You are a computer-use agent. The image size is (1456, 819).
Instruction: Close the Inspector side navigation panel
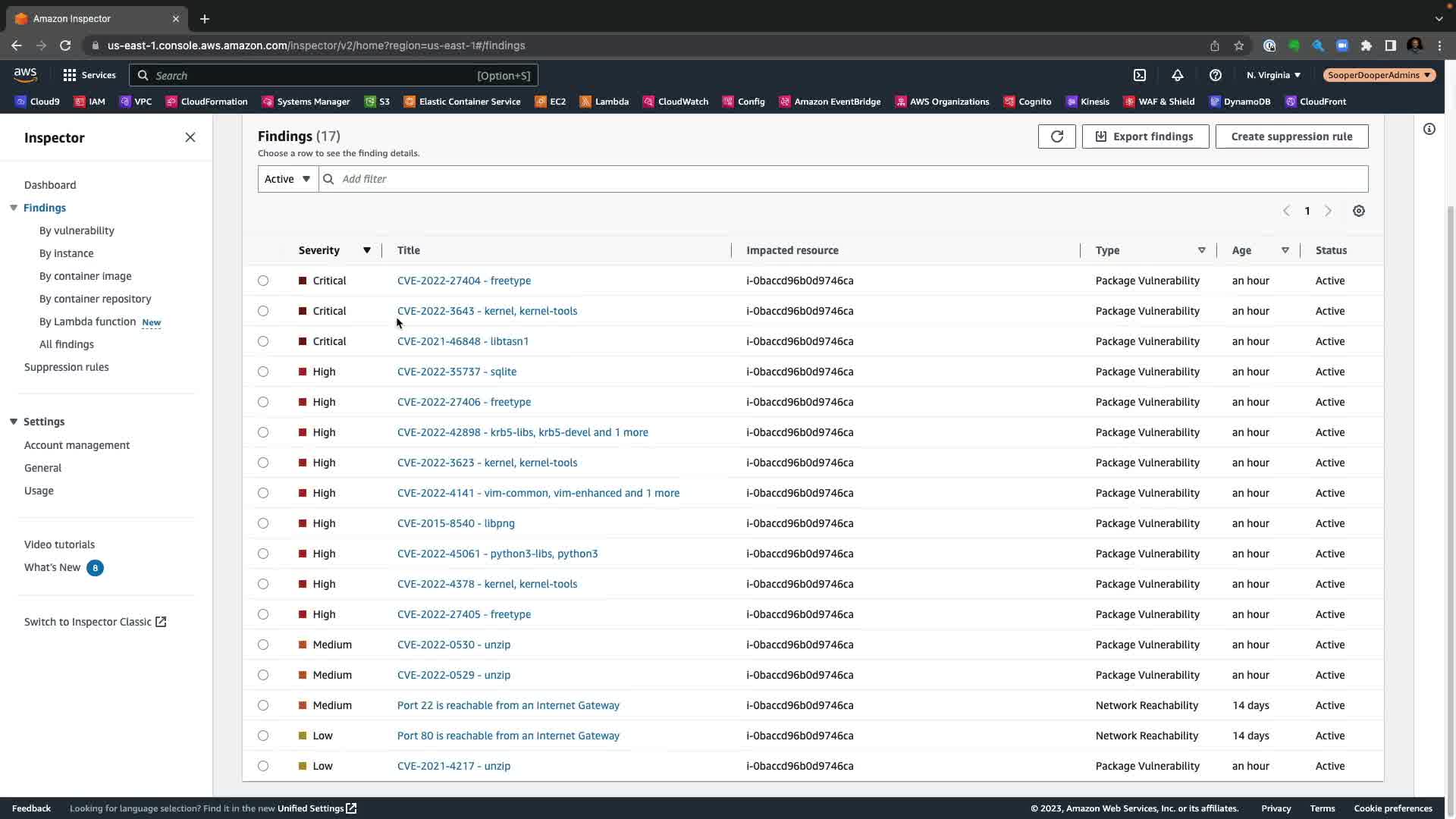point(190,137)
